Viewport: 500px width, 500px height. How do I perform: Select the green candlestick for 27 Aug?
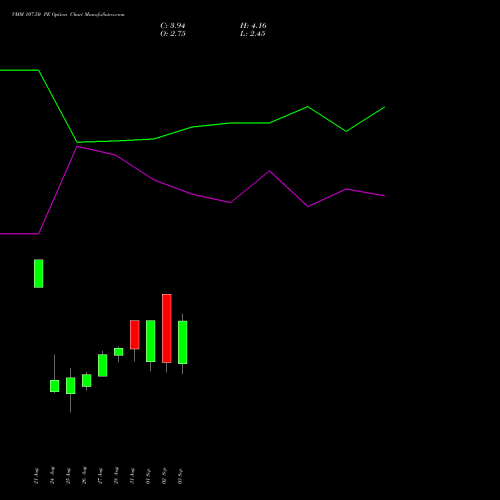coord(103,365)
